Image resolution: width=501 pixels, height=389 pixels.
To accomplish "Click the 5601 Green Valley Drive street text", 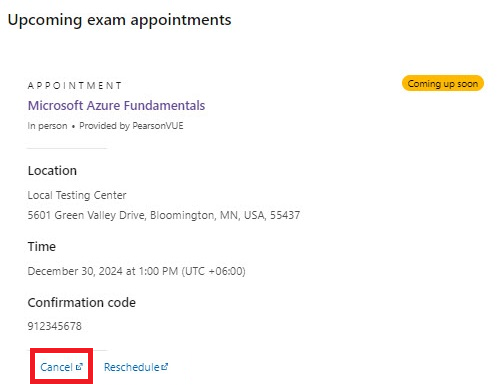I will (87, 215).
